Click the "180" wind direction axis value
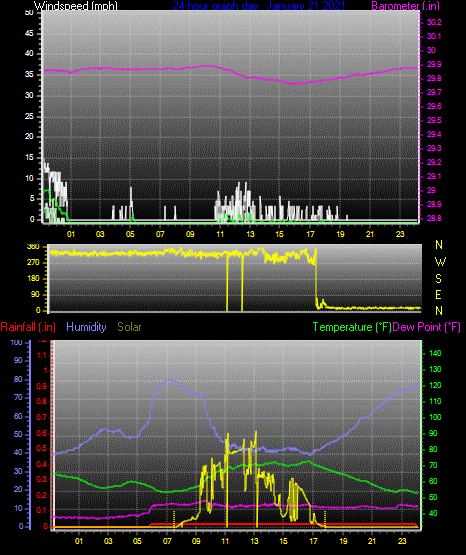The width and height of the screenshot is (466, 555). point(33,279)
